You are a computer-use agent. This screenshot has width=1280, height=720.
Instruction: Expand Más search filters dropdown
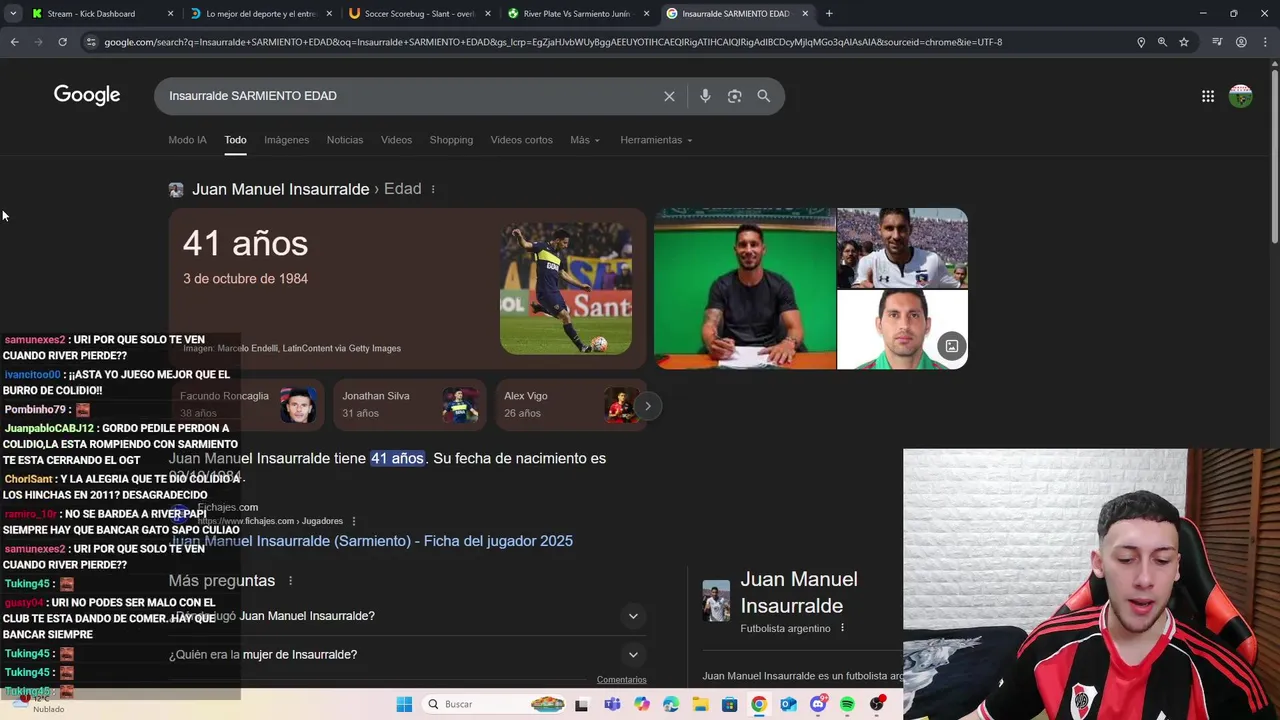[x=585, y=140]
